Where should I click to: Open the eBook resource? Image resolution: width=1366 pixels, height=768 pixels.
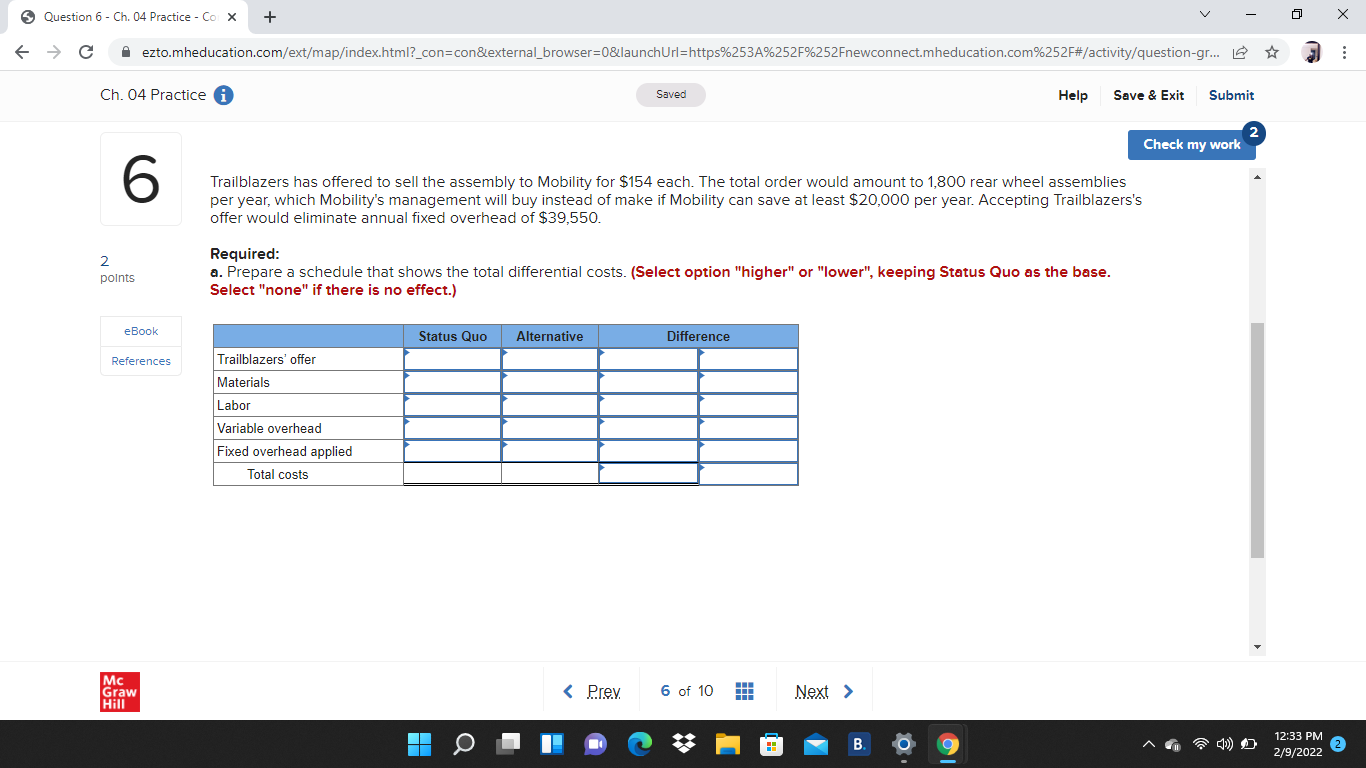[x=140, y=331]
